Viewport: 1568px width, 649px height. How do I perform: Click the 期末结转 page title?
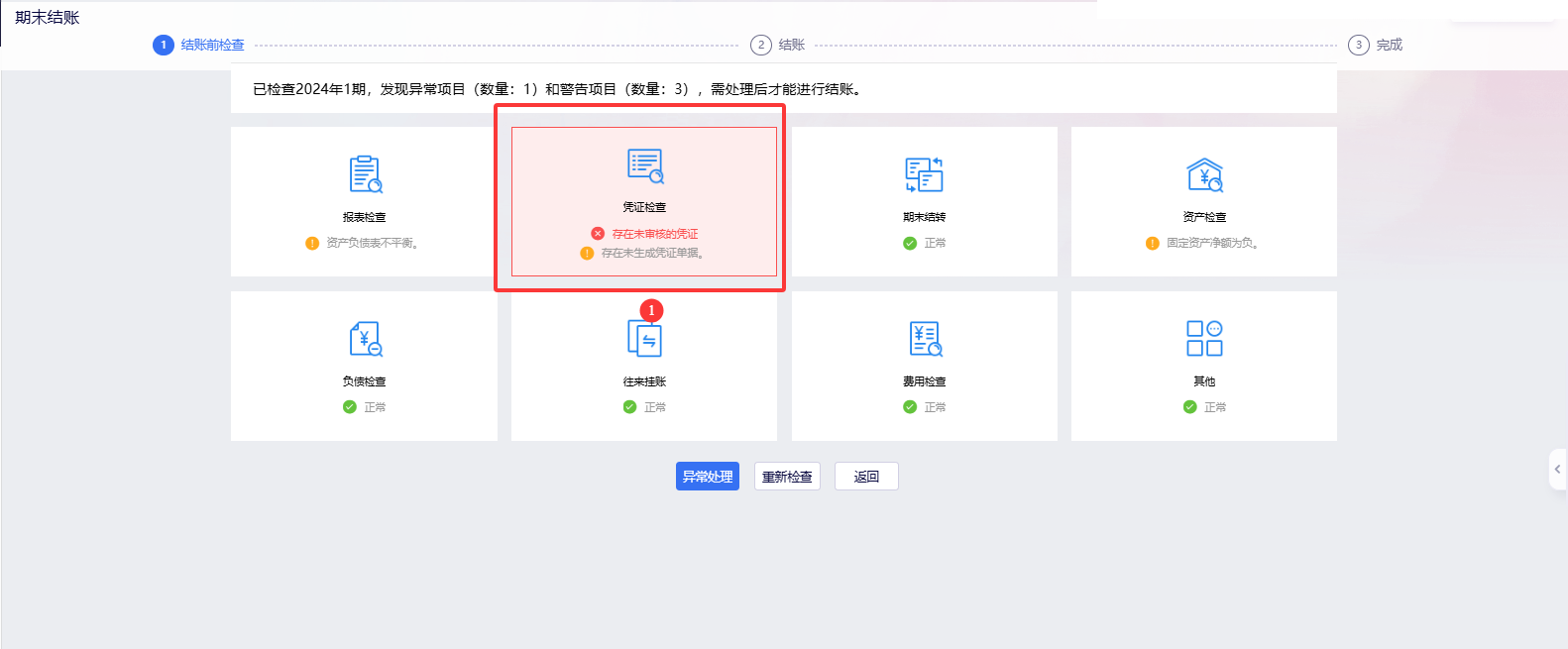pyautogui.click(x=48, y=17)
